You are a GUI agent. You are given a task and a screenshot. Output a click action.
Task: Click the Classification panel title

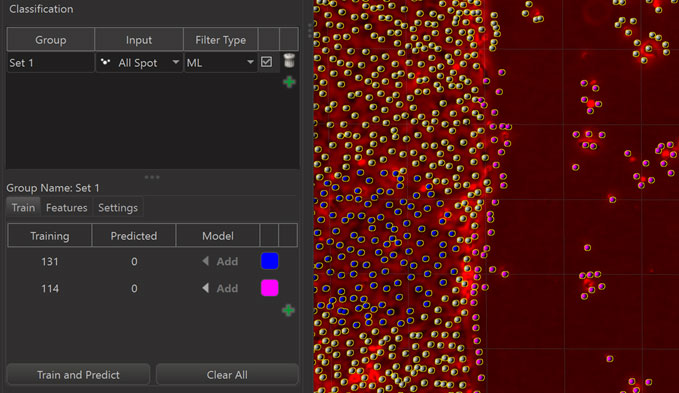(41, 9)
